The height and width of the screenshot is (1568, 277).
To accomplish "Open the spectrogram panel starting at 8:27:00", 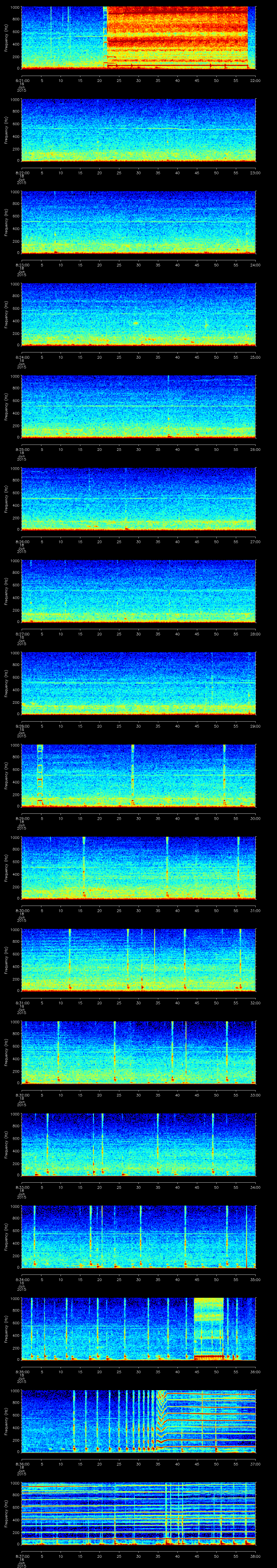I will click(x=139, y=591).
